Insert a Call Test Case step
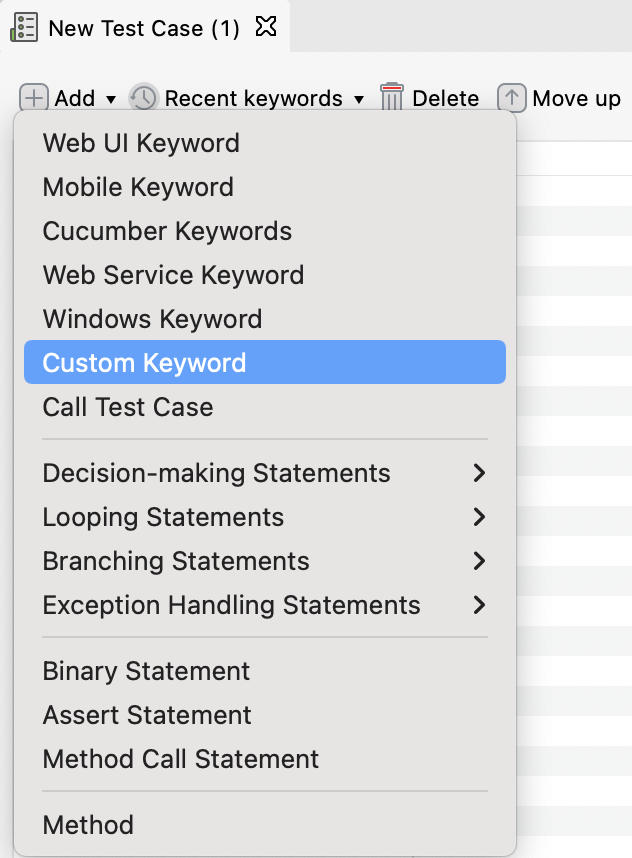The image size is (632, 858). (x=127, y=407)
